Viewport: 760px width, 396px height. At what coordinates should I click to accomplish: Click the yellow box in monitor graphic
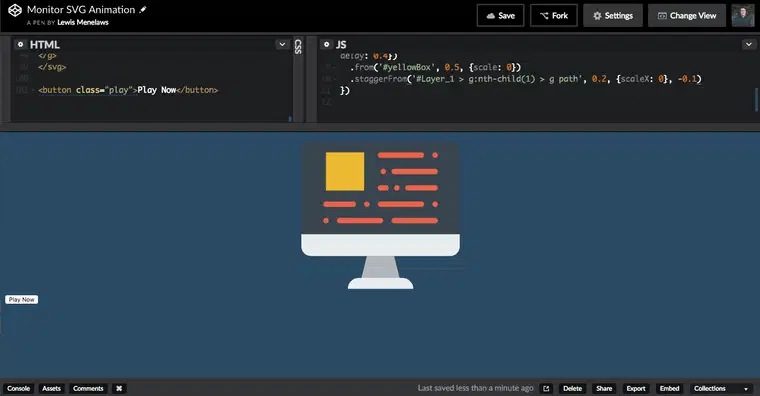click(x=345, y=171)
